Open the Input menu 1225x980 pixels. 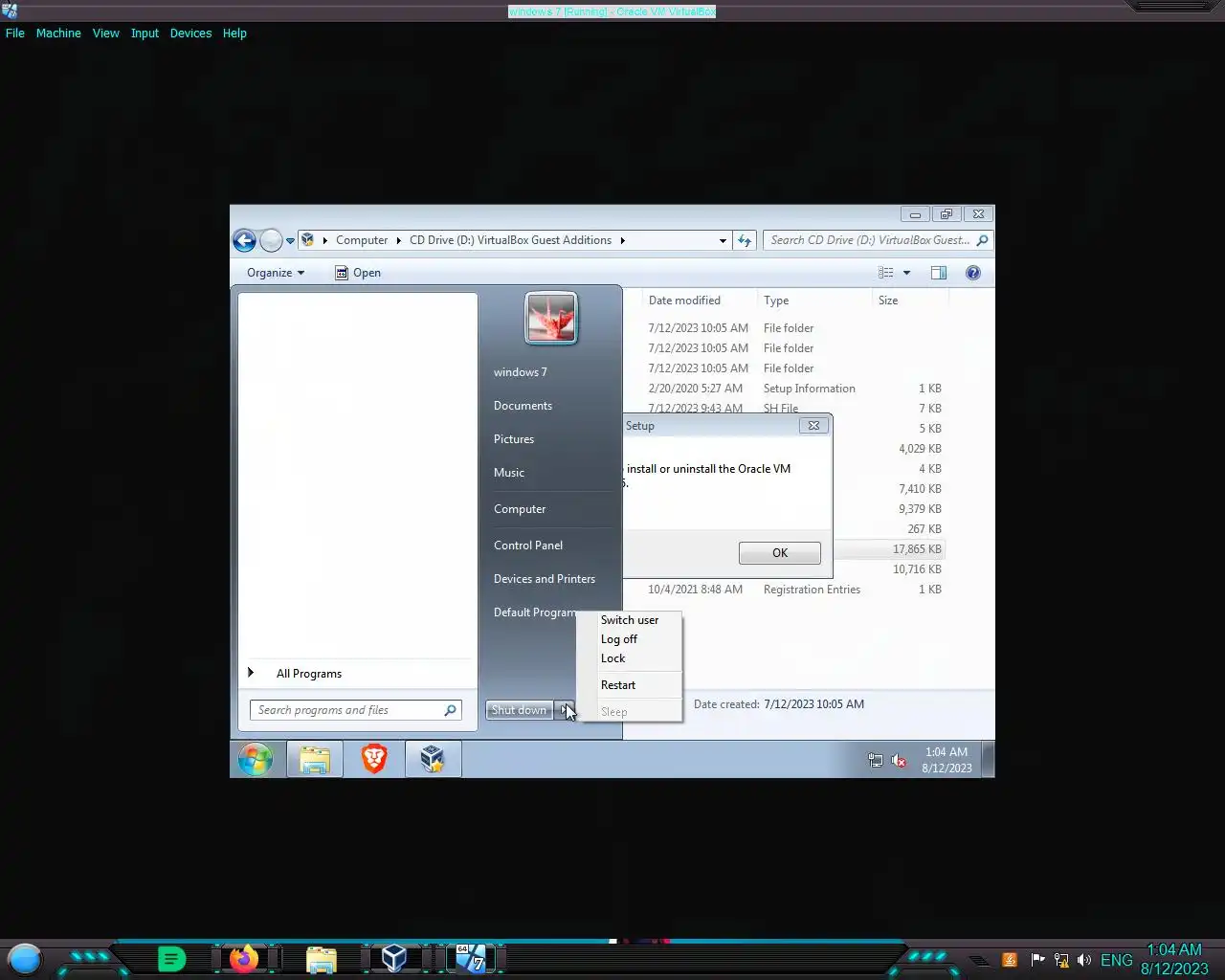145,33
